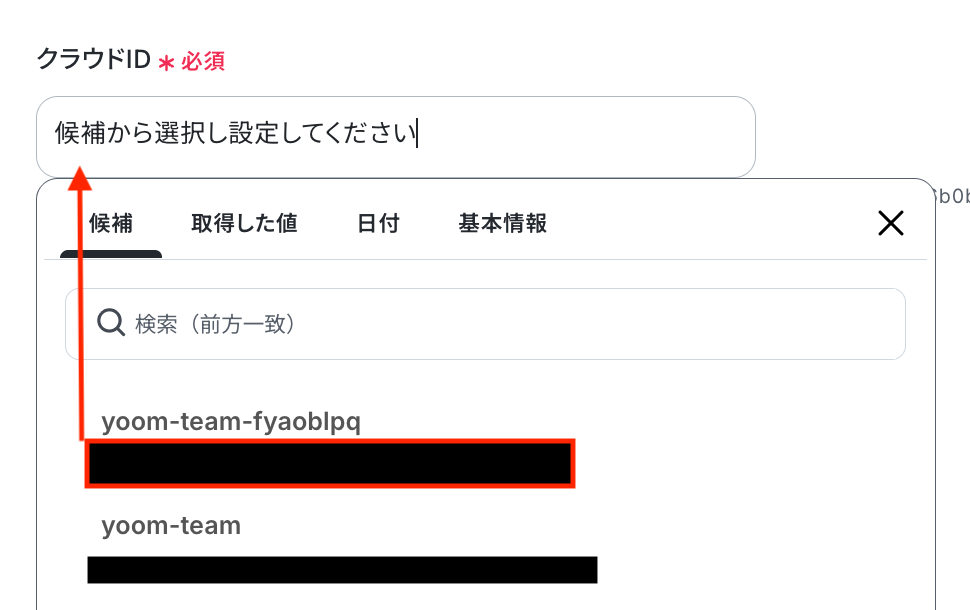This screenshot has height=610, width=970.
Task: Pick the yoom-team candidate name
Action: pos(171,525)
